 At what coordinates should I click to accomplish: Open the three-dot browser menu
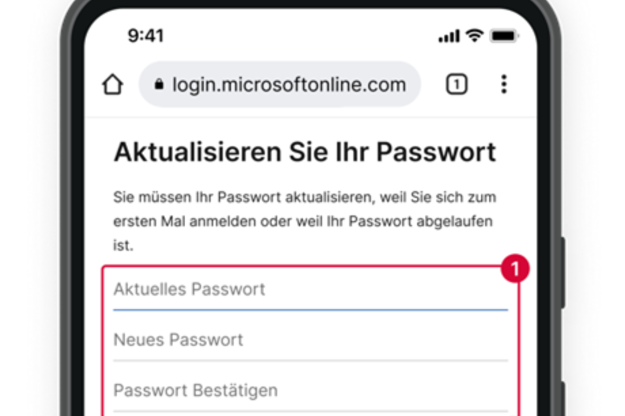coord(504,84)
